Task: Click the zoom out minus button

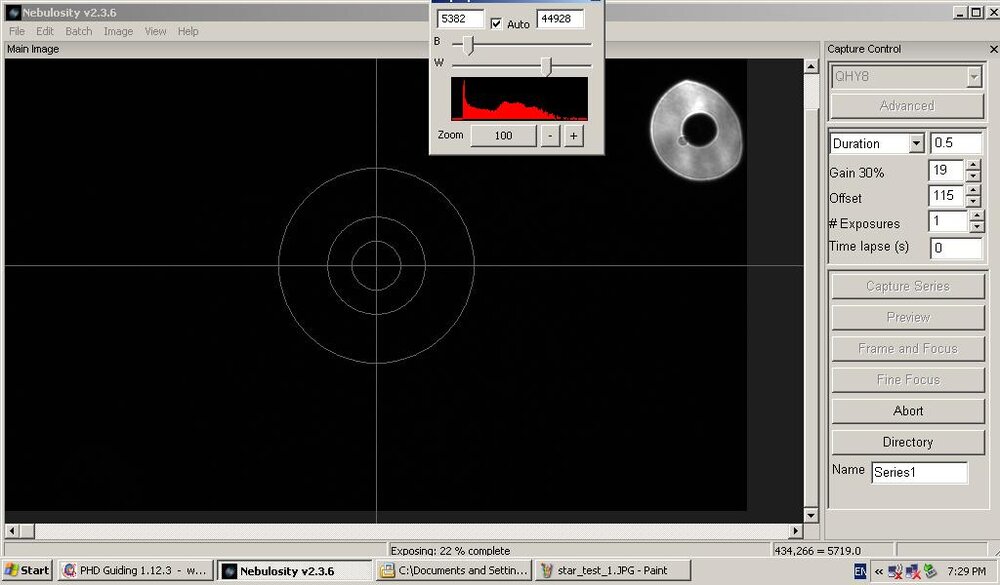Action: 550,136
